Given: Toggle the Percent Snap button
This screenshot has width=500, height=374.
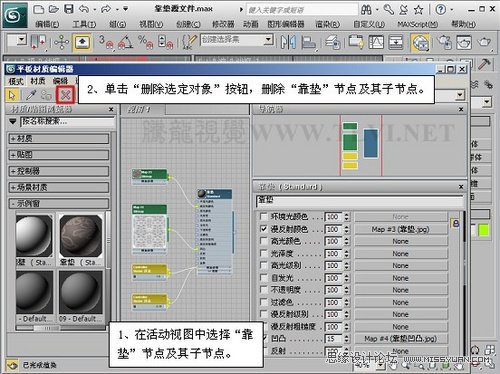Looking at the screenshot, I should (x=145, y=42).
